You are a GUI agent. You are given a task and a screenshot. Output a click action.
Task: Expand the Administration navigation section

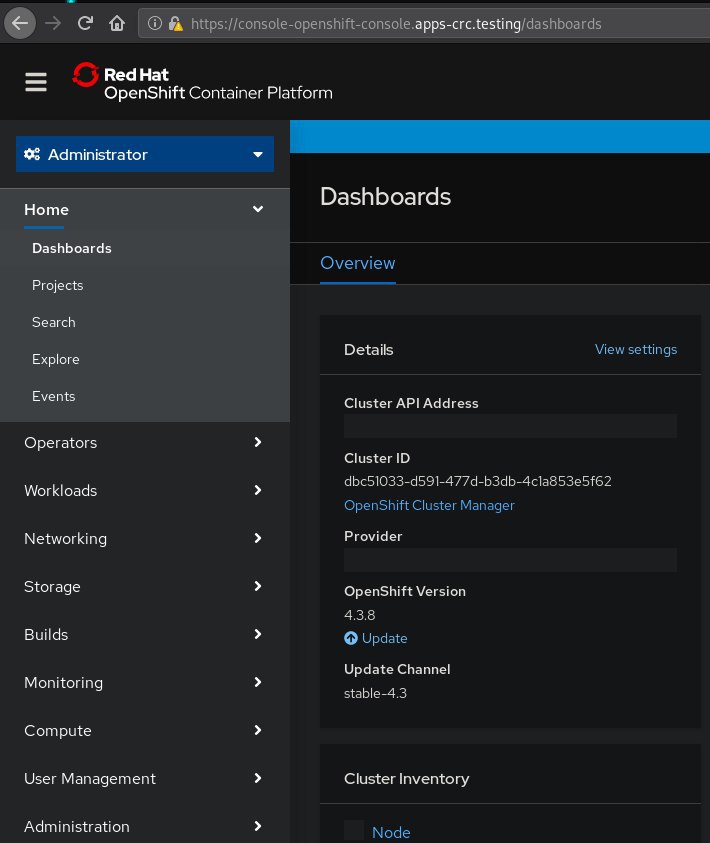(145, 826)
